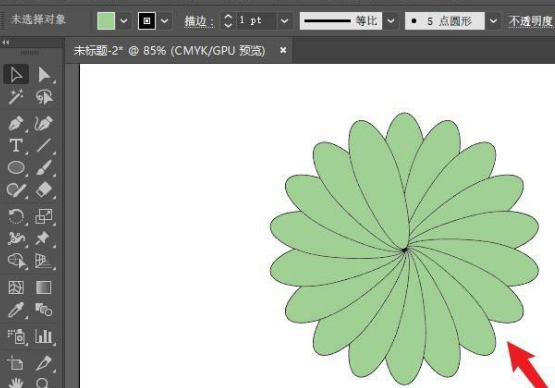Image resolution: width=555 pixels, height=388 pixels.
Task: Choose the Paintbrush tool
Action: 44,167
